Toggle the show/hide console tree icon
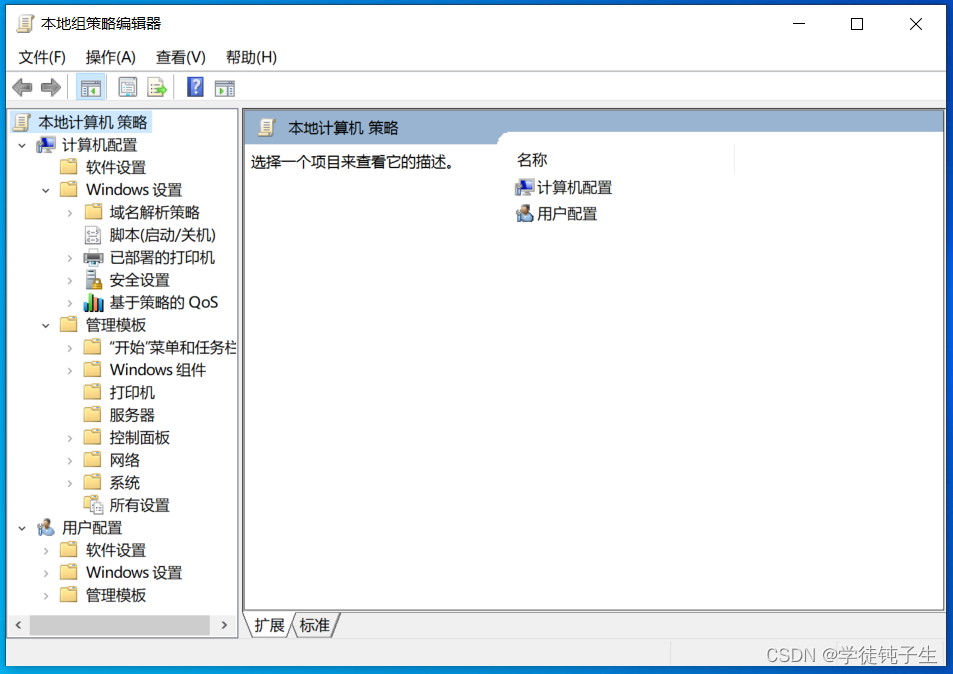 click(x=91, y=88)
